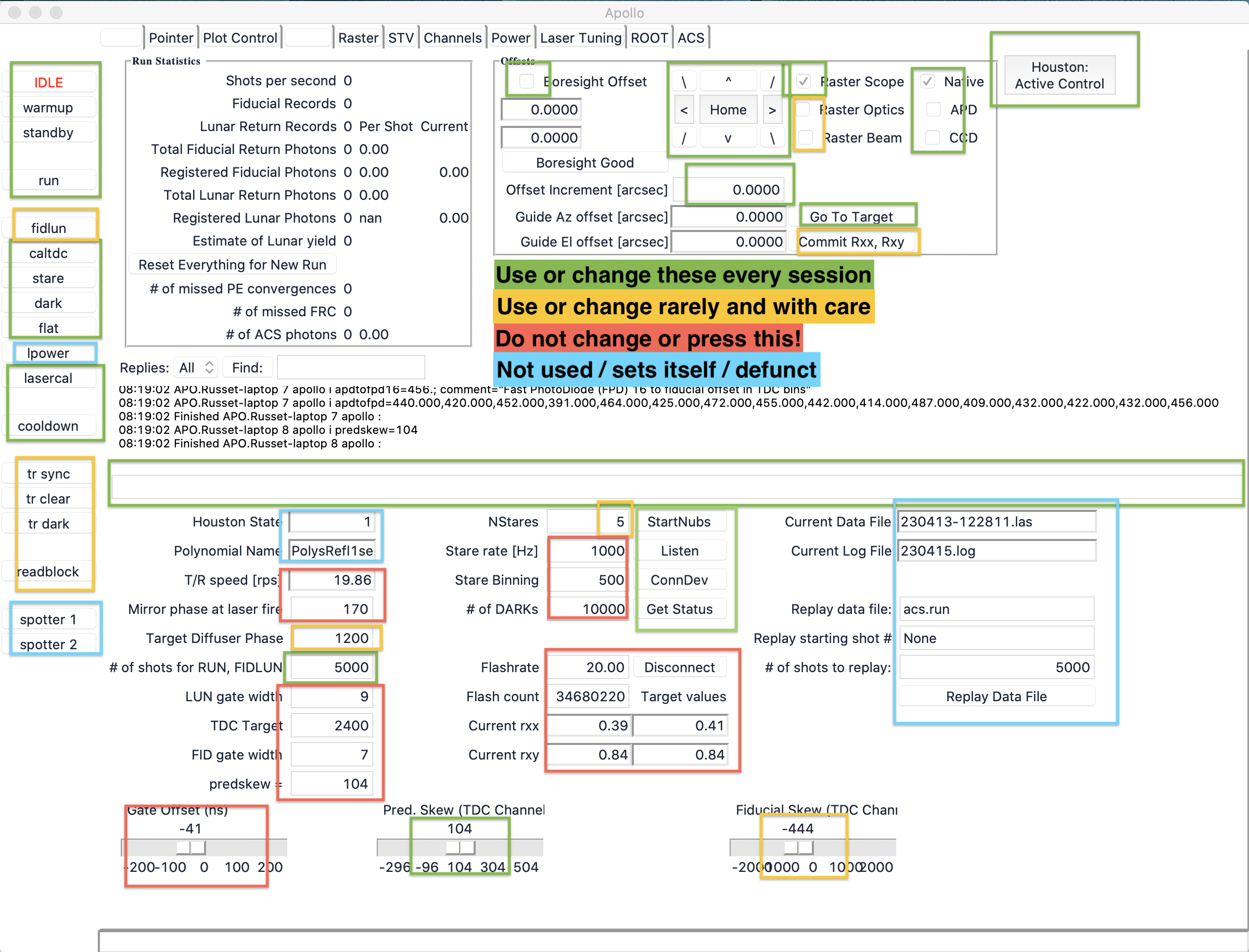The height and width of the screenshot is (952, 1249).
Task: Click the IDLE state button
Action: click(x=49, y=83)
